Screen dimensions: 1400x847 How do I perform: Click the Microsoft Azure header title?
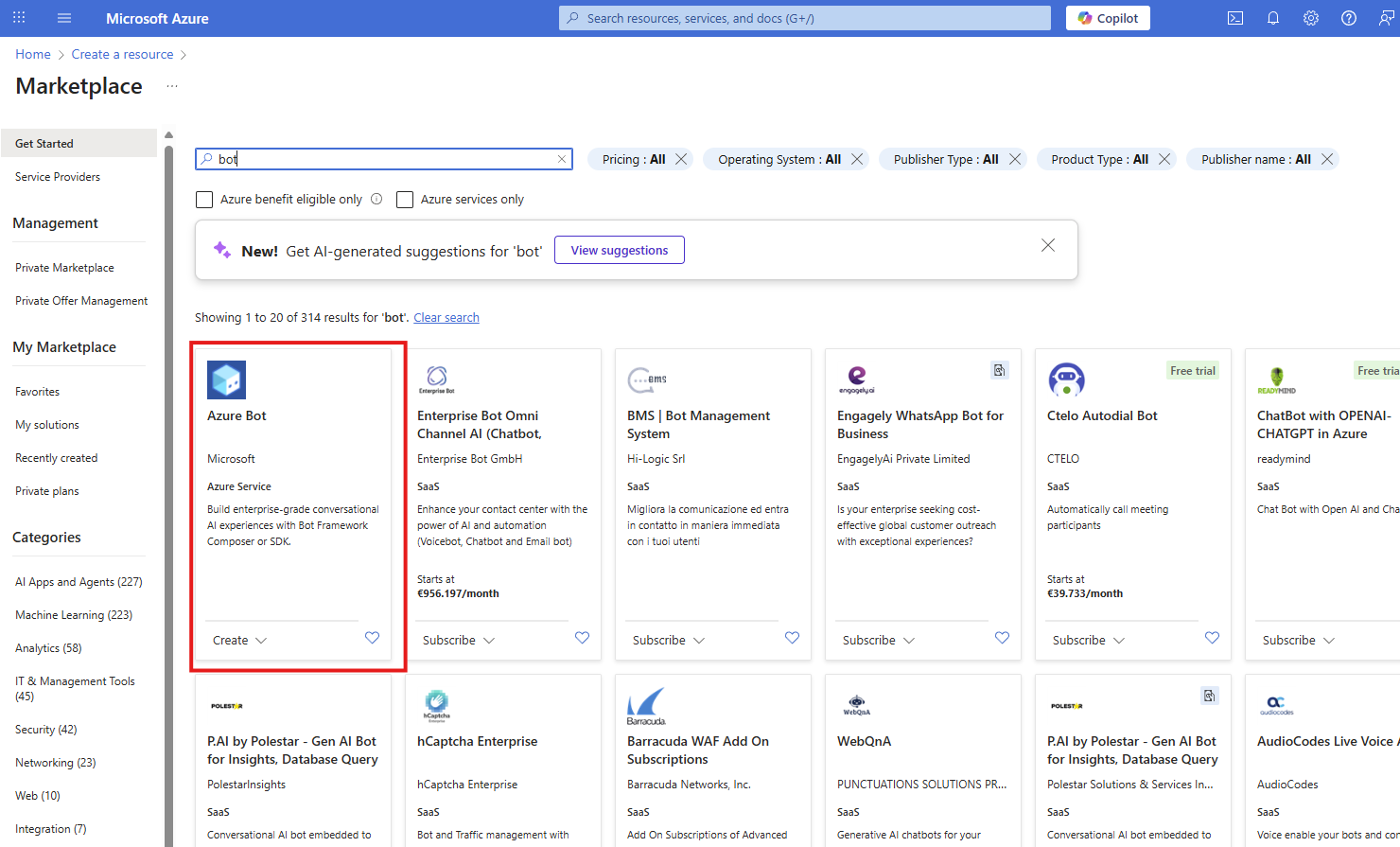point(157,18)
